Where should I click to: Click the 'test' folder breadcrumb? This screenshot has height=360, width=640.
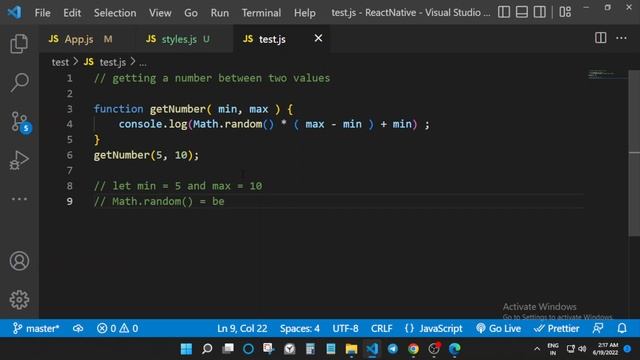(x=60, y=62)
